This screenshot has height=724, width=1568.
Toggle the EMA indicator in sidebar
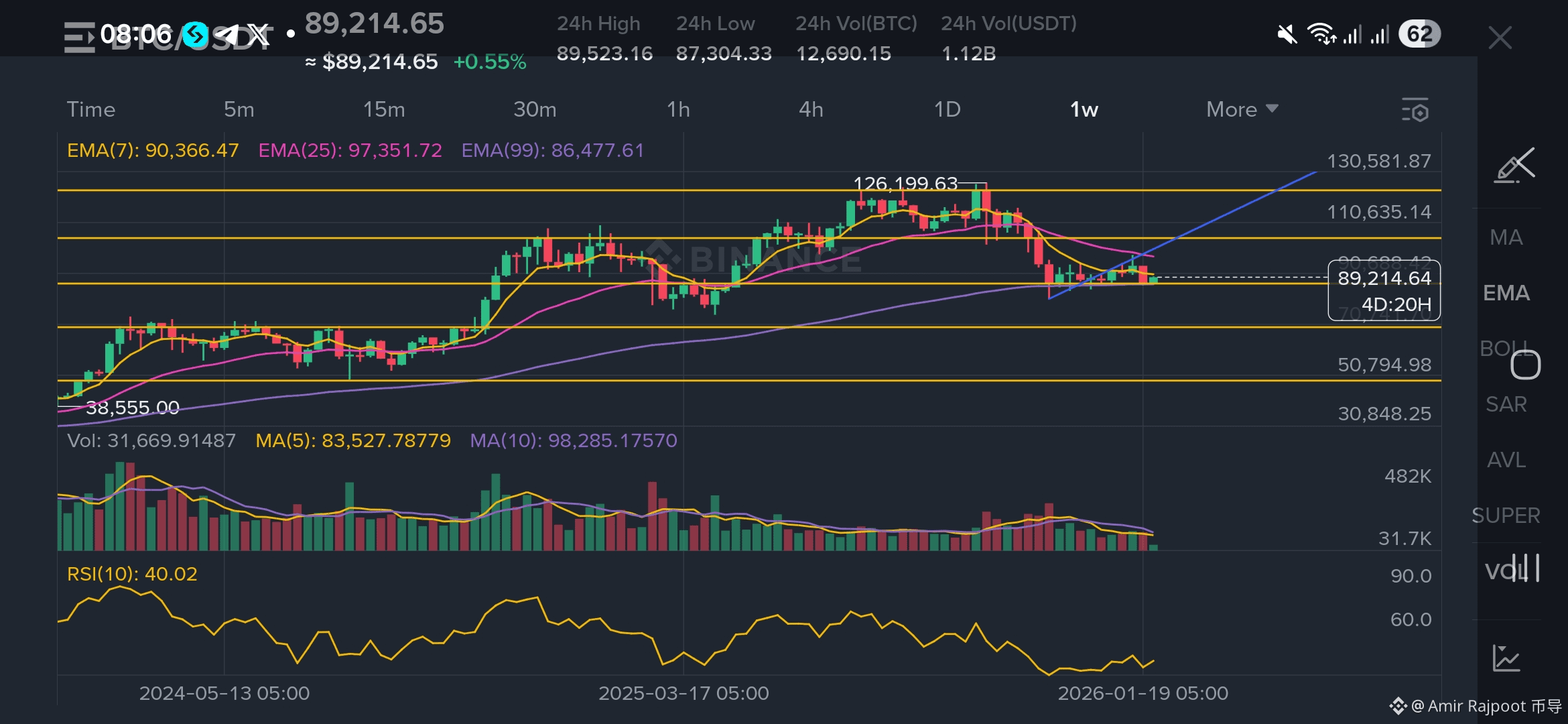click(1506, 293)
